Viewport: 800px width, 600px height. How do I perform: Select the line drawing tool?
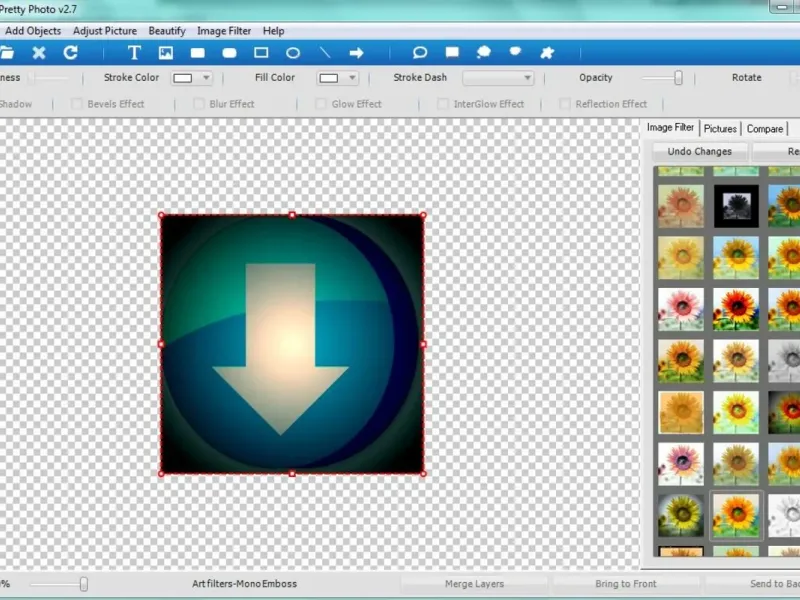pyautogui.click(x=325, y=53)
